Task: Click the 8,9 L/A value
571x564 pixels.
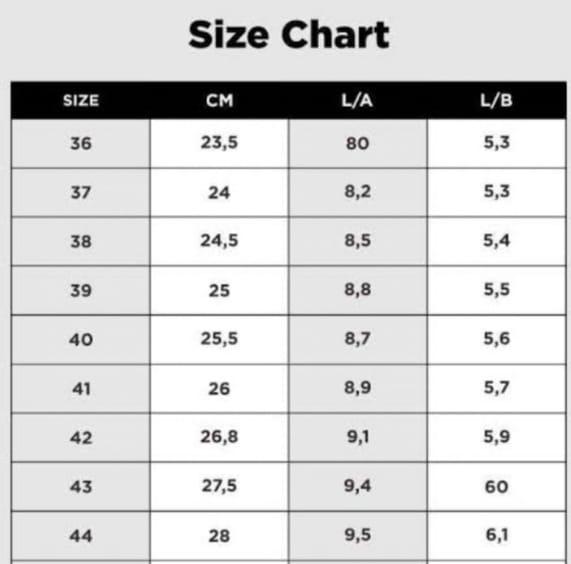Action: (358, 388)
